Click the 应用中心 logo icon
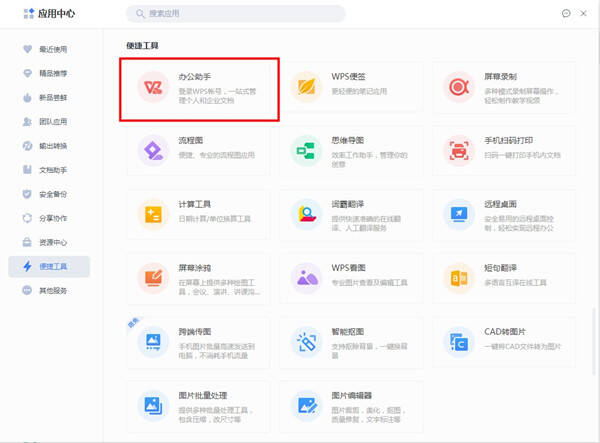The height and width of the screenshot is (443, 600). 29,13
